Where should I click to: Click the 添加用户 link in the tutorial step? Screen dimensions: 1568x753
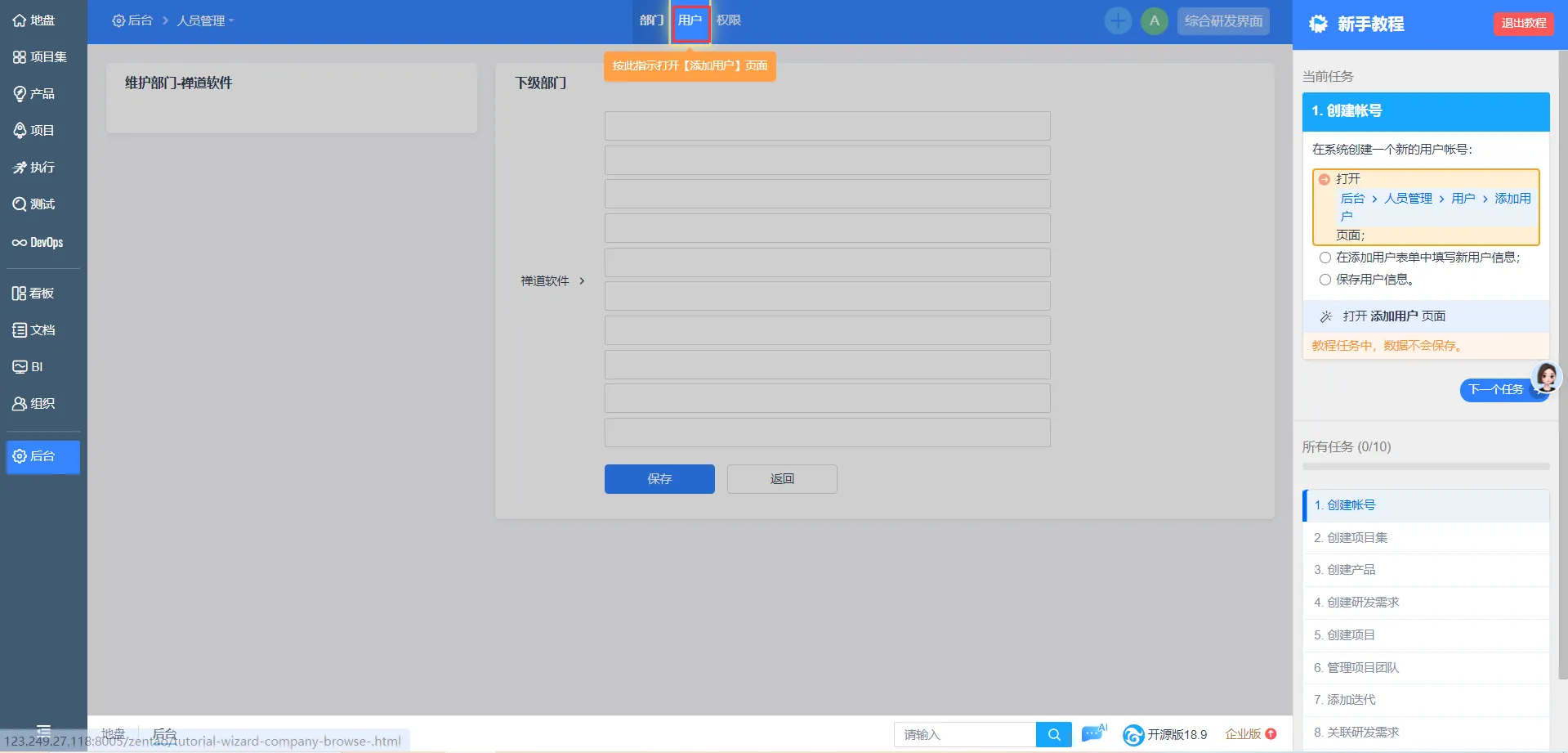click(1512, 199)
